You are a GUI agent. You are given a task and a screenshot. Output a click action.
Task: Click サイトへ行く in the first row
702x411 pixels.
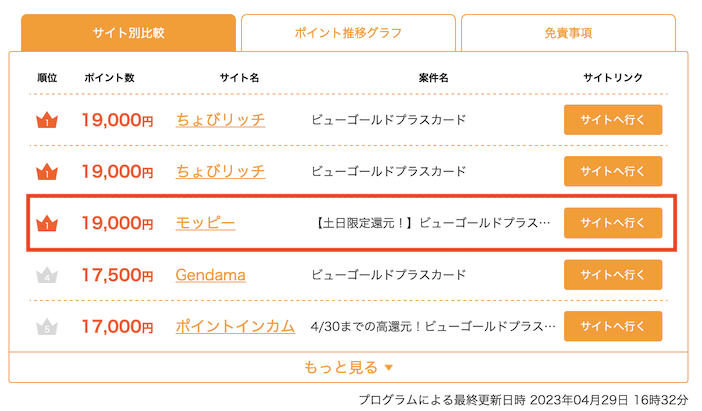click(613, 120)
